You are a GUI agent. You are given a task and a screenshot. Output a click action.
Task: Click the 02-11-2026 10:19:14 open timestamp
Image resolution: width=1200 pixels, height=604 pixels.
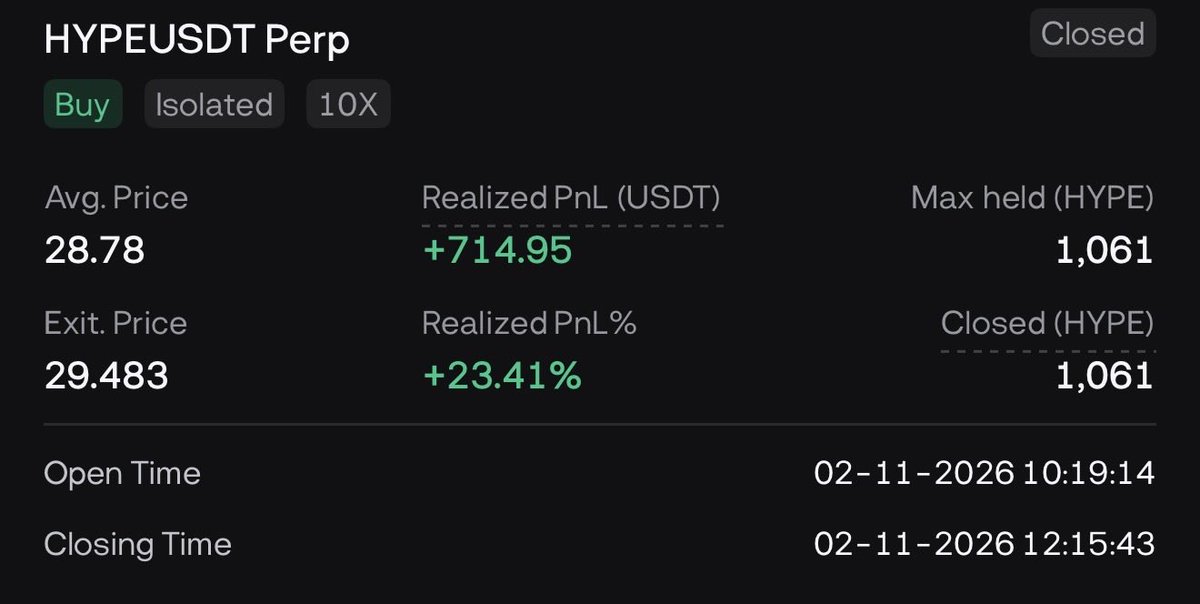point(984,473)
